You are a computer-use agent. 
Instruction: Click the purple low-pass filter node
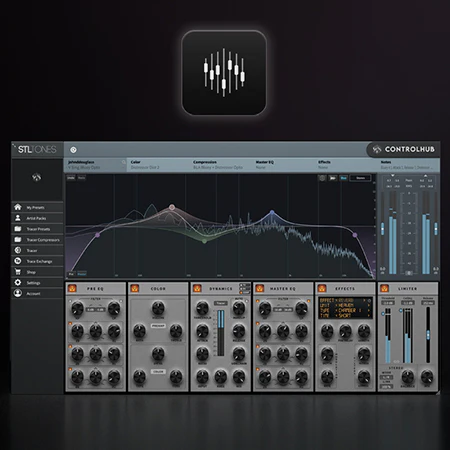point(355,235)
